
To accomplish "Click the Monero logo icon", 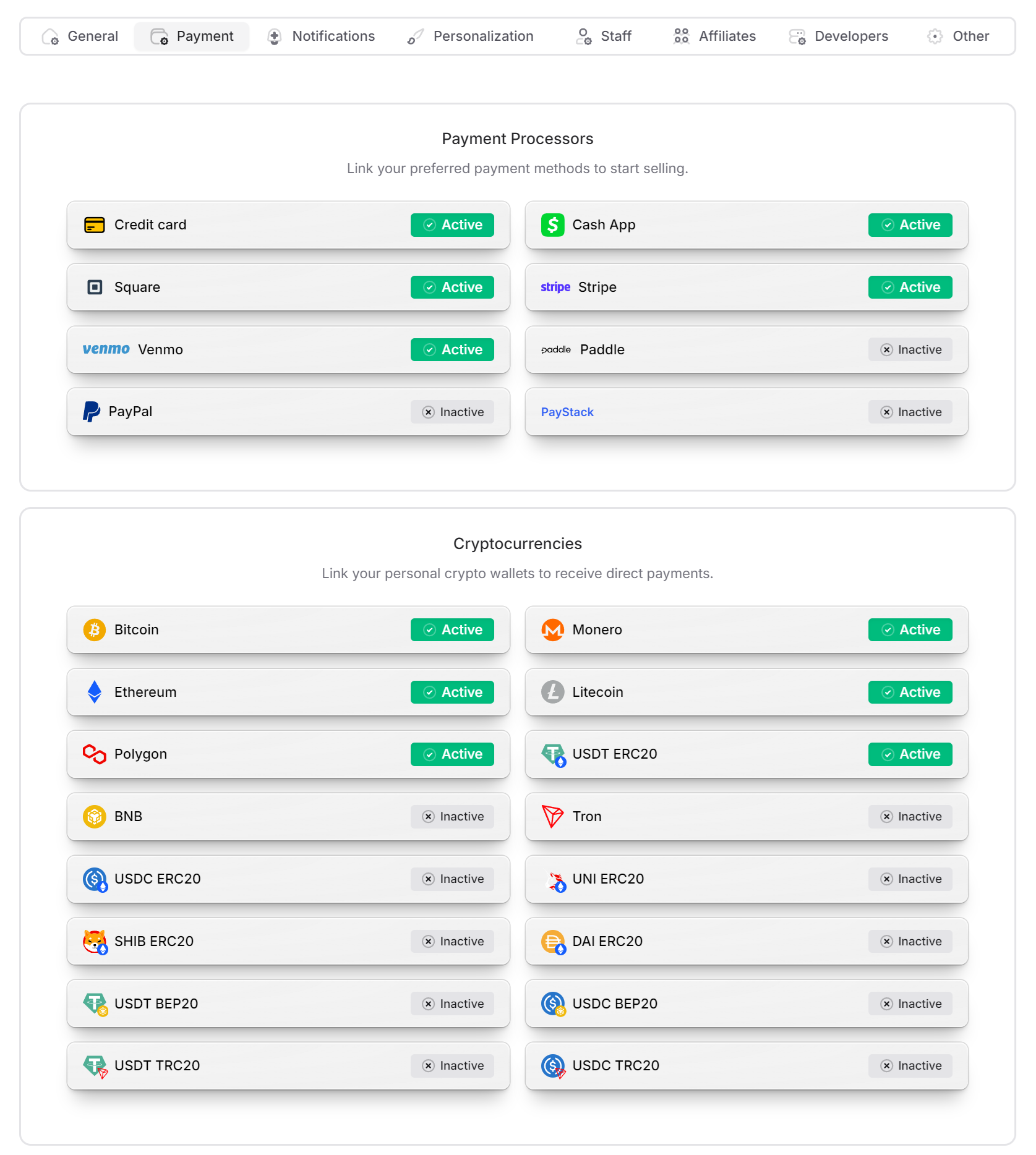I will point(552,629).
